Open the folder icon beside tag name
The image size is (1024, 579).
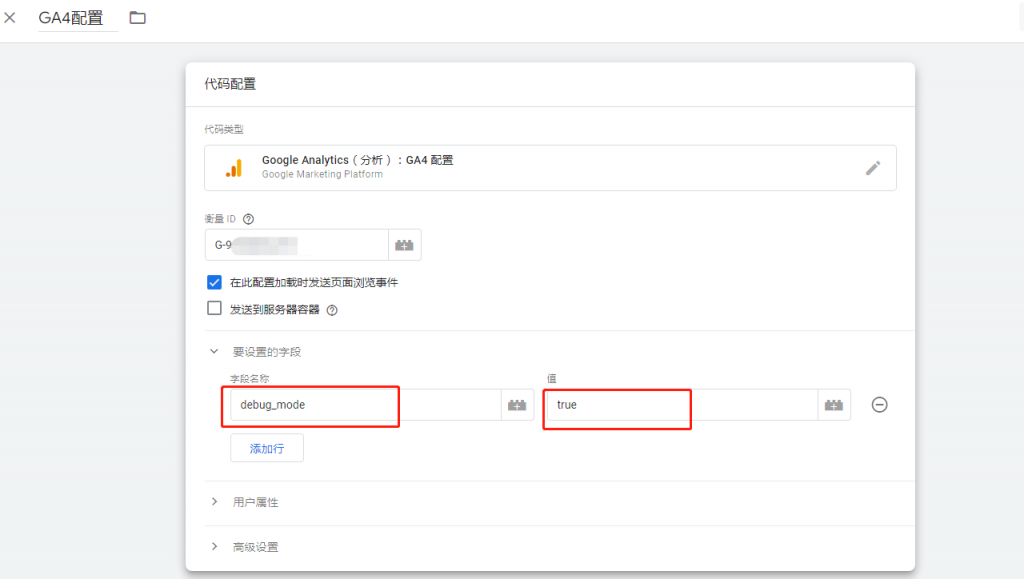137,18
